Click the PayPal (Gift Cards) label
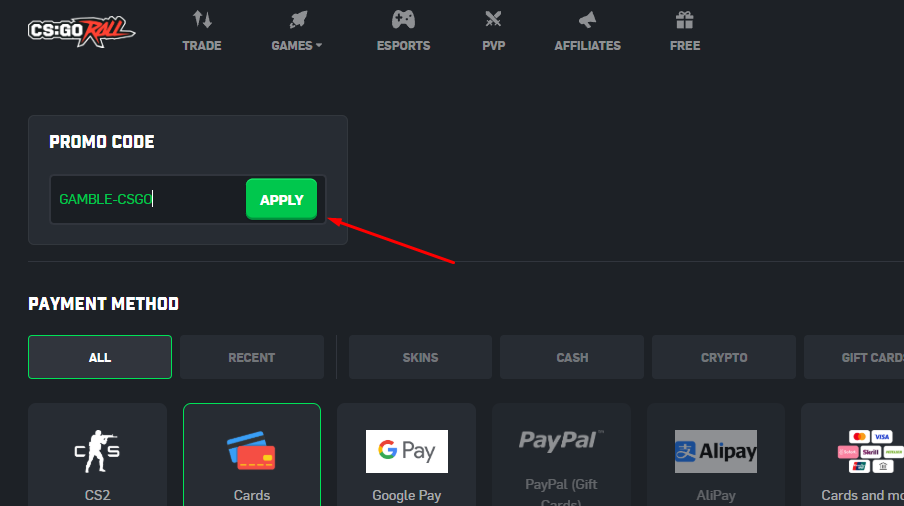Screen dimensions: 904x506 tap(561, 493)
